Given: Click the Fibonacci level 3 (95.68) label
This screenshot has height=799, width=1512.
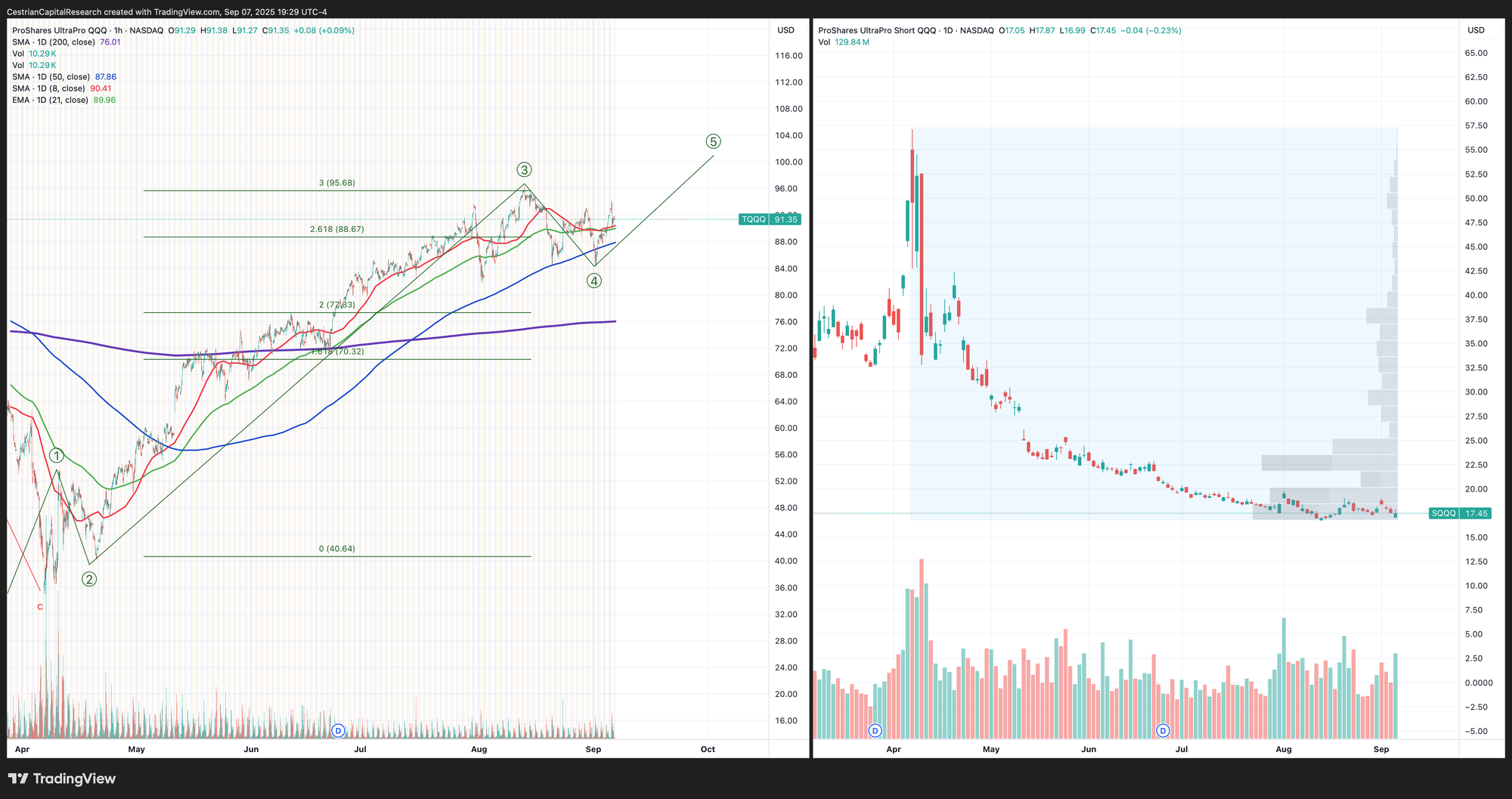Looking at the screenshot, I should click(337, 183).
